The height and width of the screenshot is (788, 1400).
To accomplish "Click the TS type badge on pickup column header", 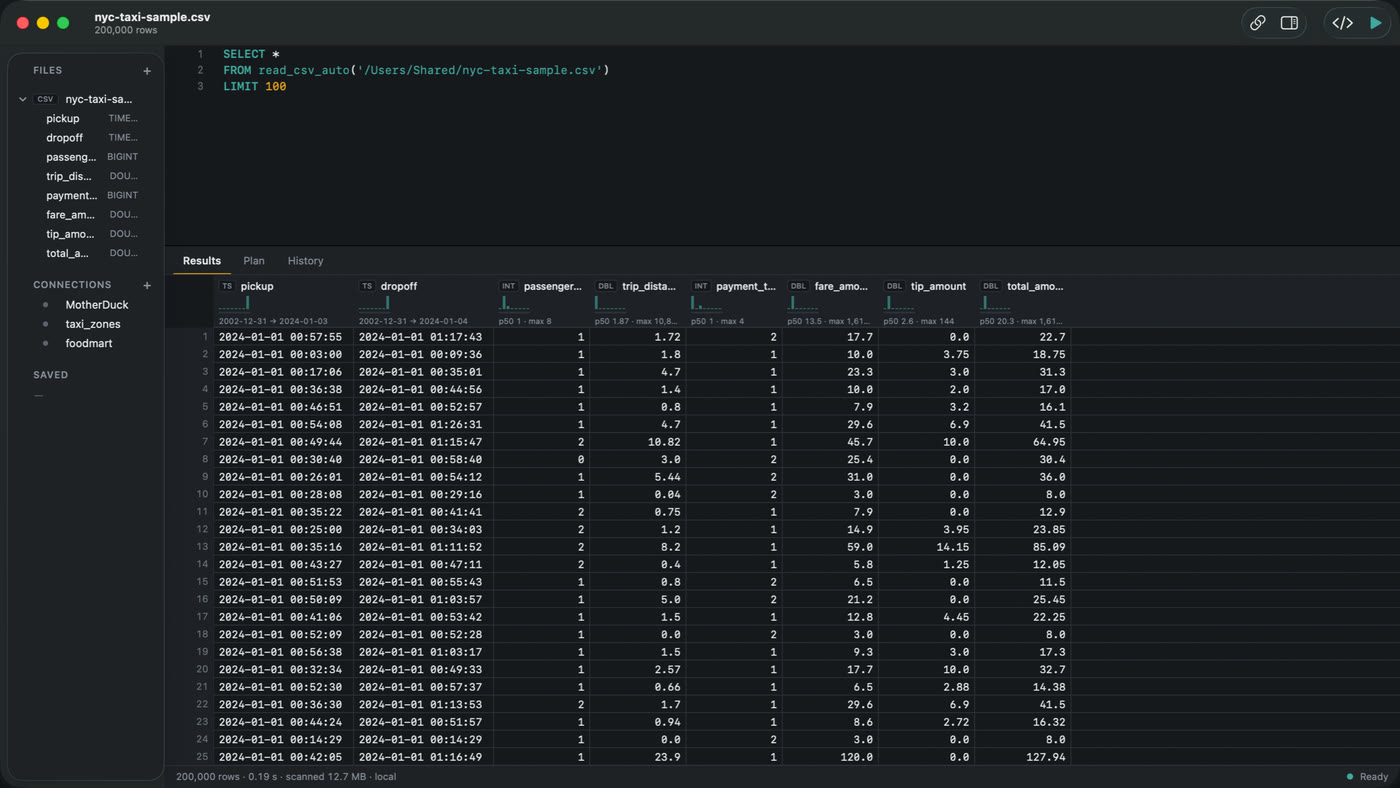I will [227, 286].
